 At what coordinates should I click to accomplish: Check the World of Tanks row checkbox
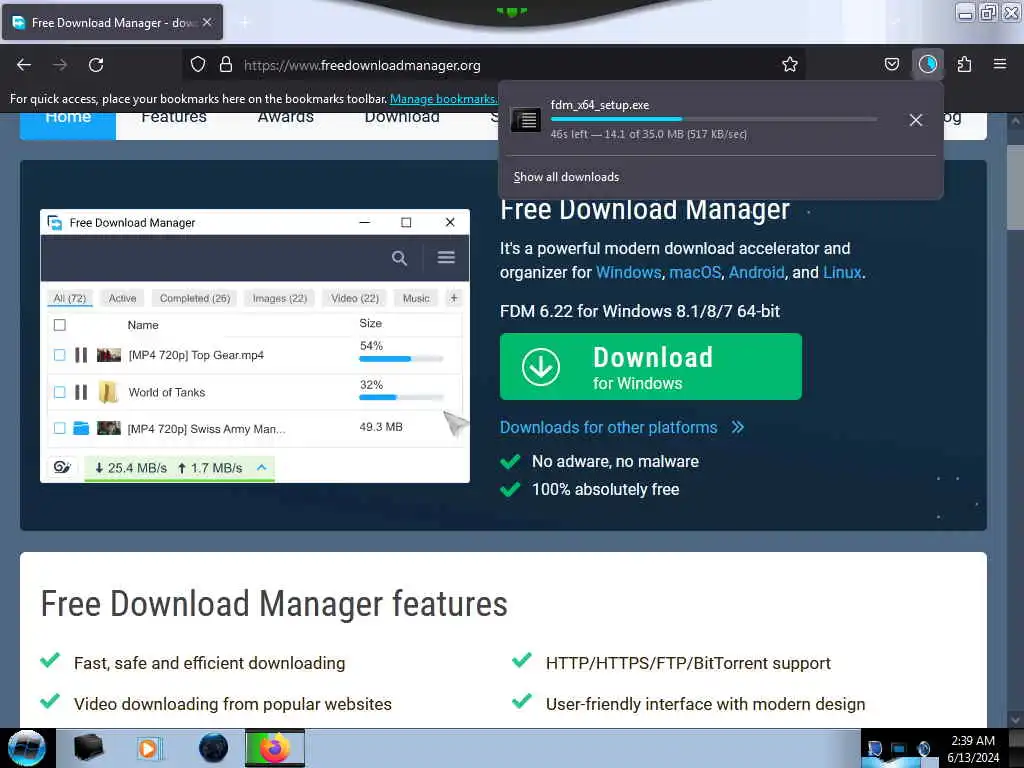59,392
